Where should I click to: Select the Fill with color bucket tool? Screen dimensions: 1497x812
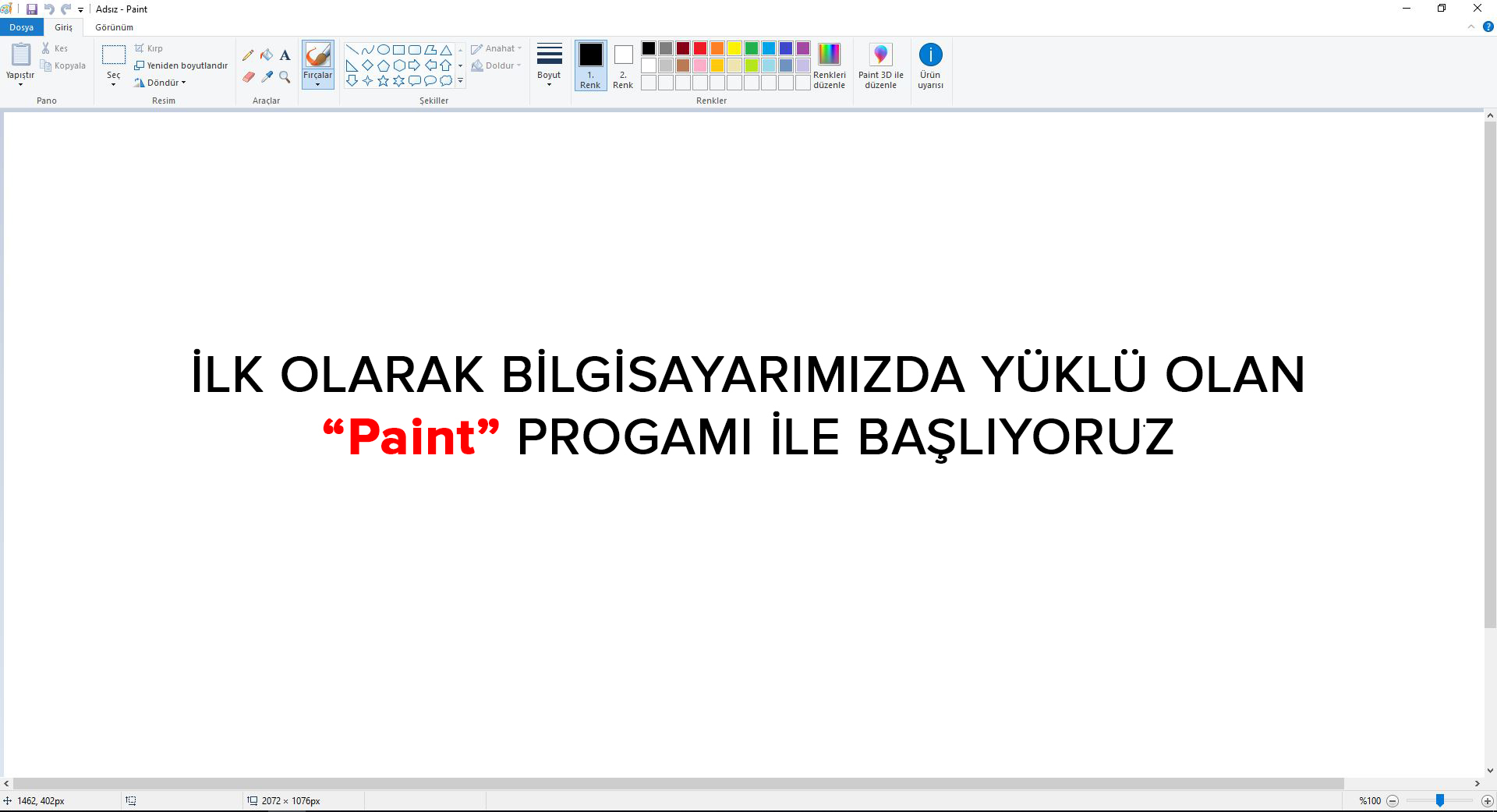coord(267,55)
